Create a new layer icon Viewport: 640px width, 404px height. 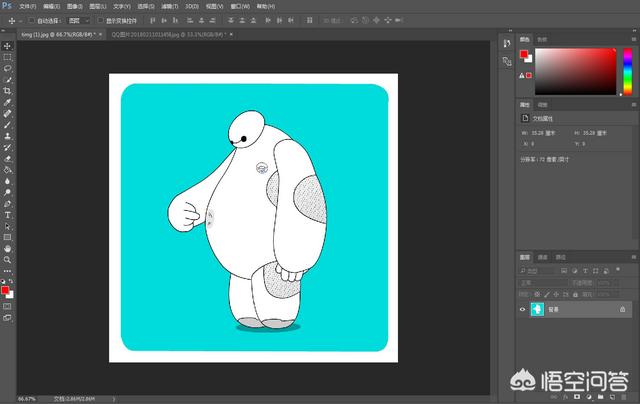[612, 397]
